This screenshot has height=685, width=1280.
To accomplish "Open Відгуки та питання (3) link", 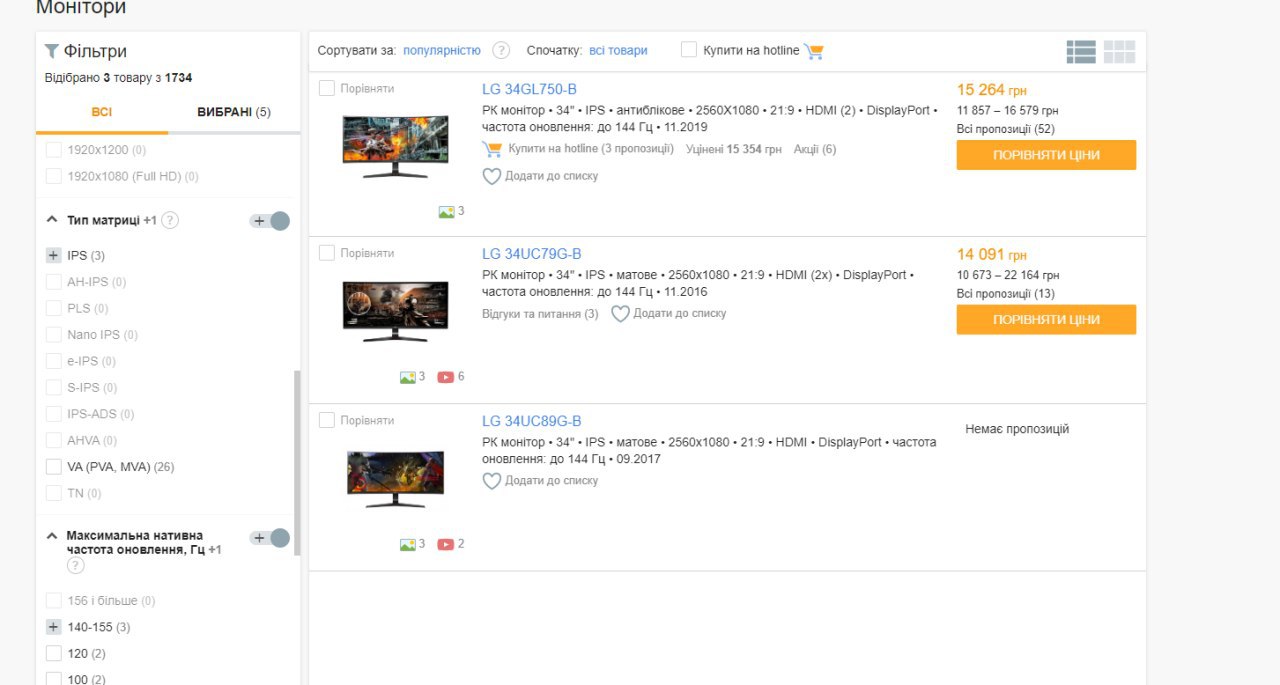I will pyautogui.click(x=540, y=314).
